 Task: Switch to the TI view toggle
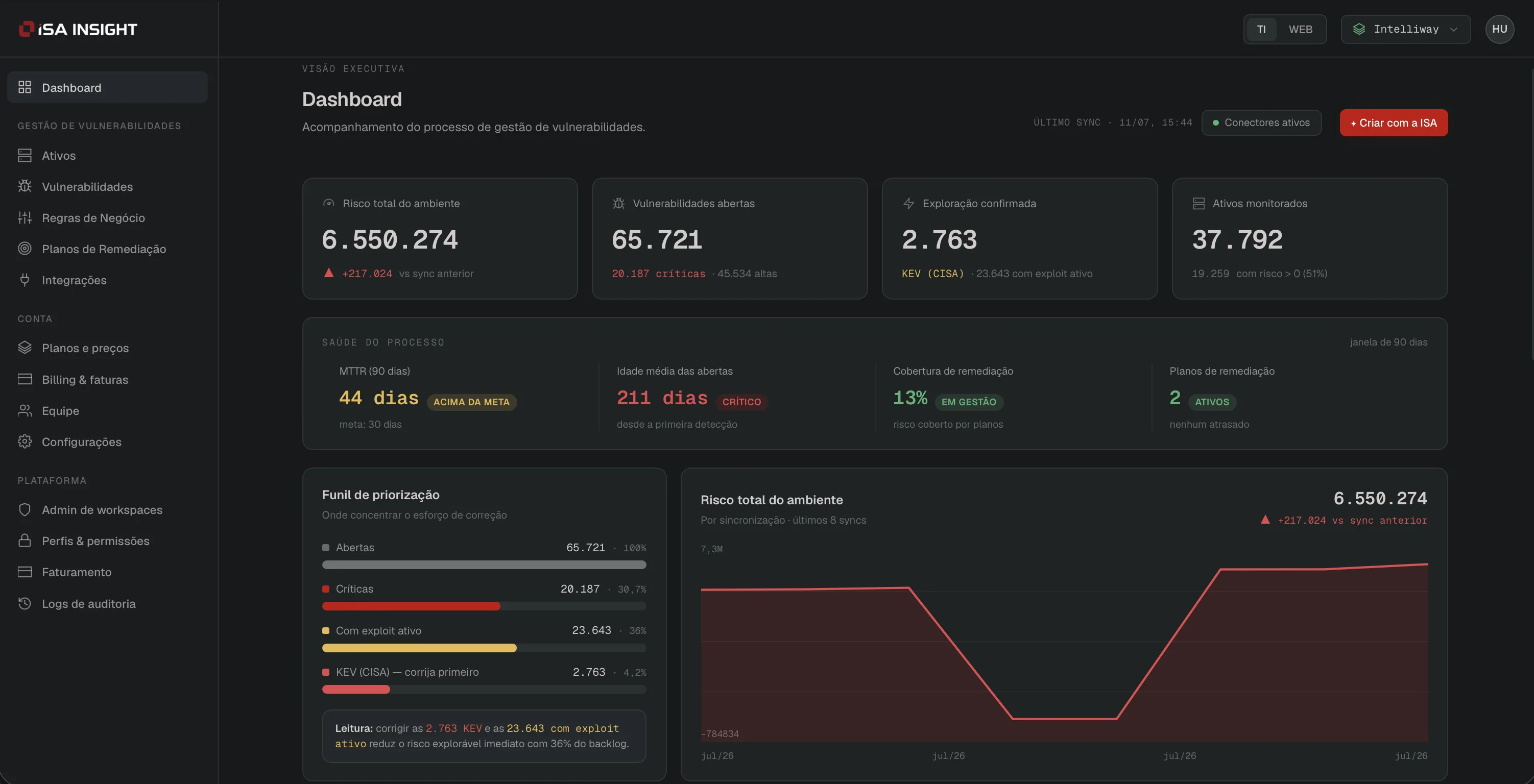1261,29
